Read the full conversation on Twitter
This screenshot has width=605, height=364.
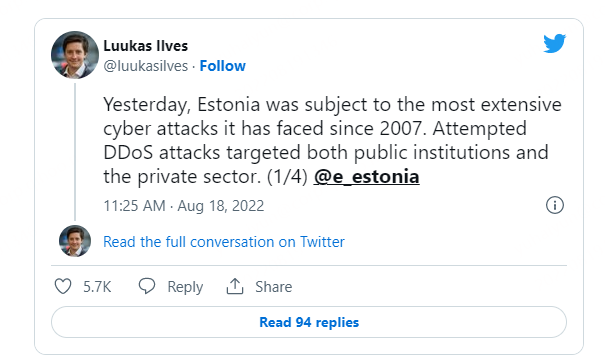click(x=224, y=242)
